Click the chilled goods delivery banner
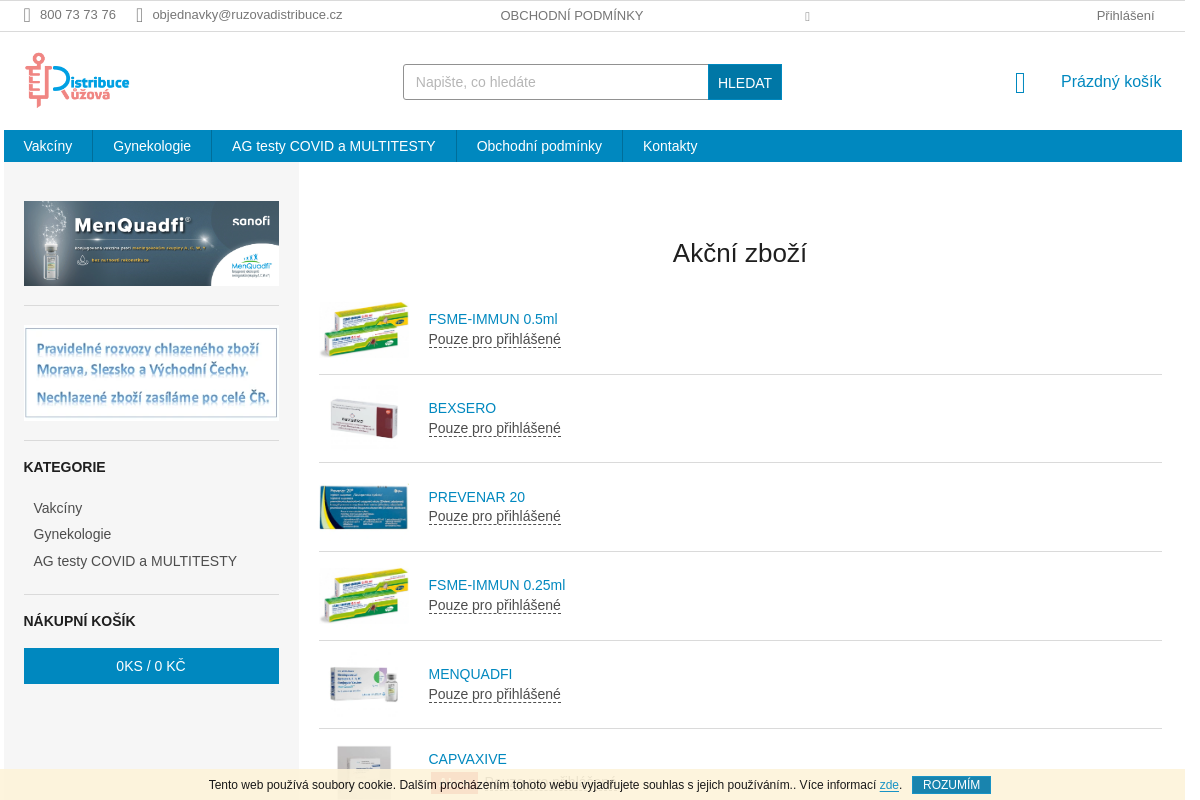1200x800 pixels. coord(151,373)
